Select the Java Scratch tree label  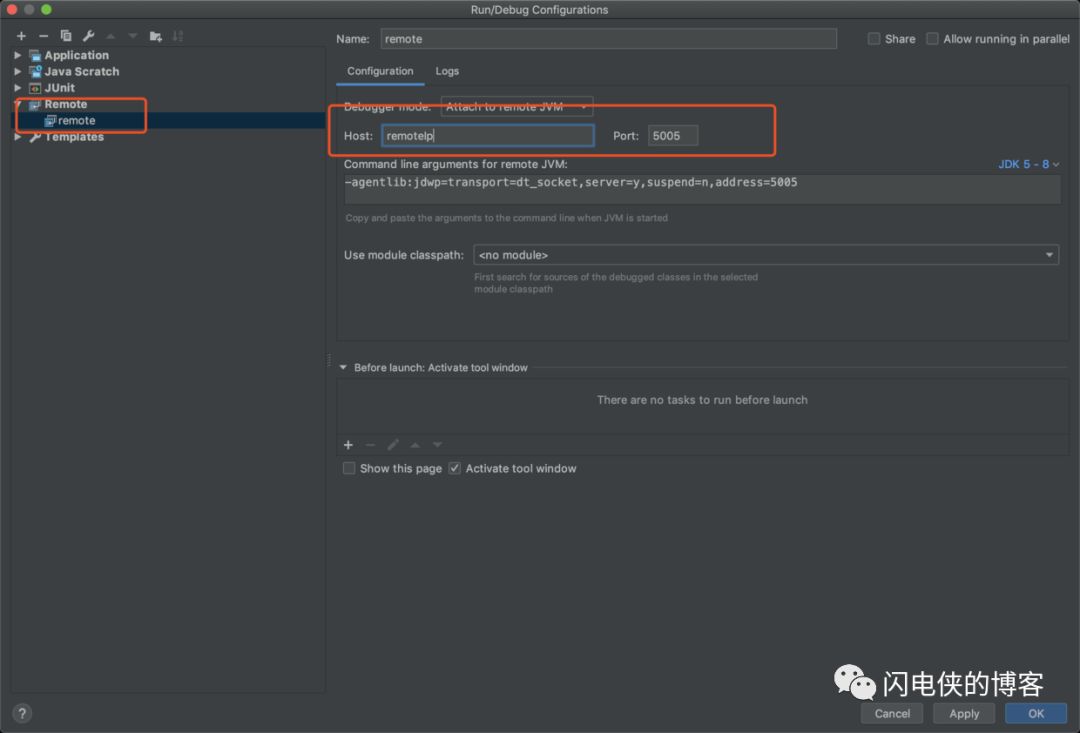coord(81,72)
